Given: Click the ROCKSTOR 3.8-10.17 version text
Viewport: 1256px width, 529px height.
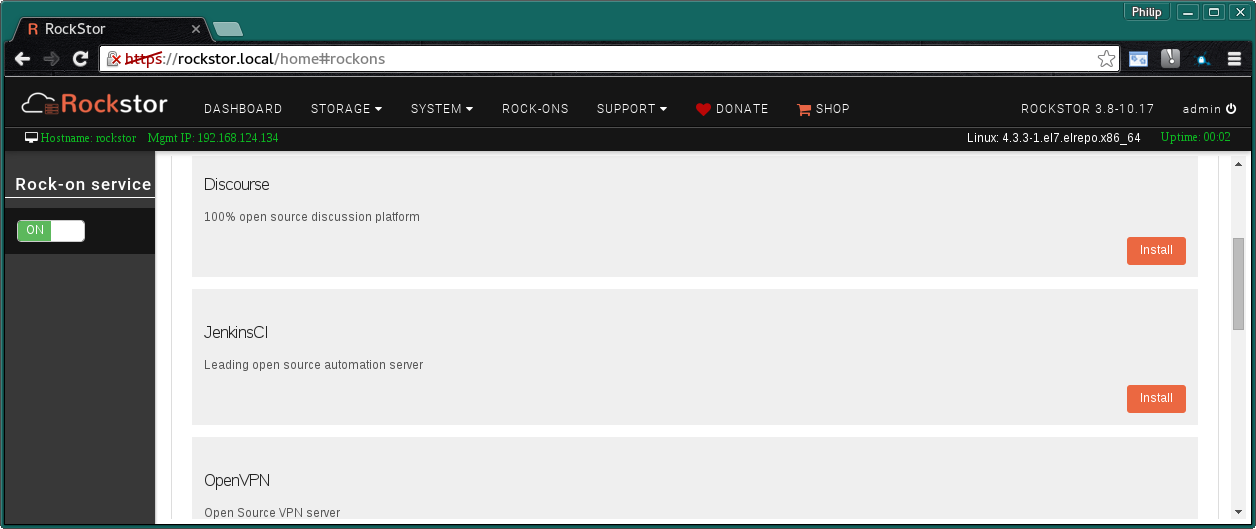Looking at the screenshot, I should pyautogui.click(x=1087, y=109).
